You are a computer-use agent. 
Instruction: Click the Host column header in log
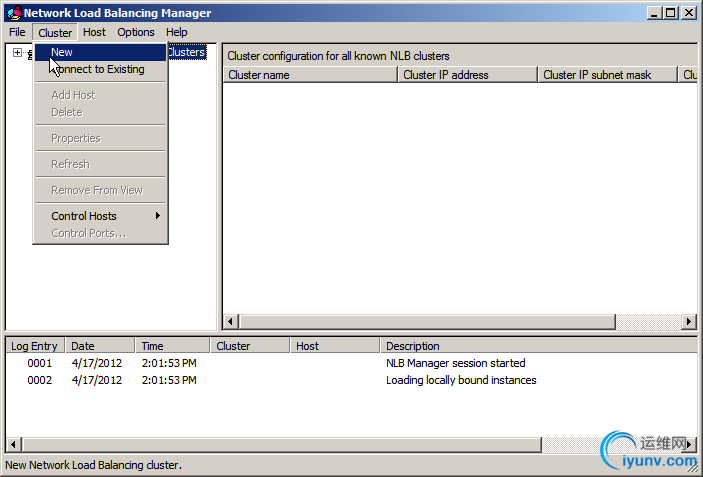(335, 346)
